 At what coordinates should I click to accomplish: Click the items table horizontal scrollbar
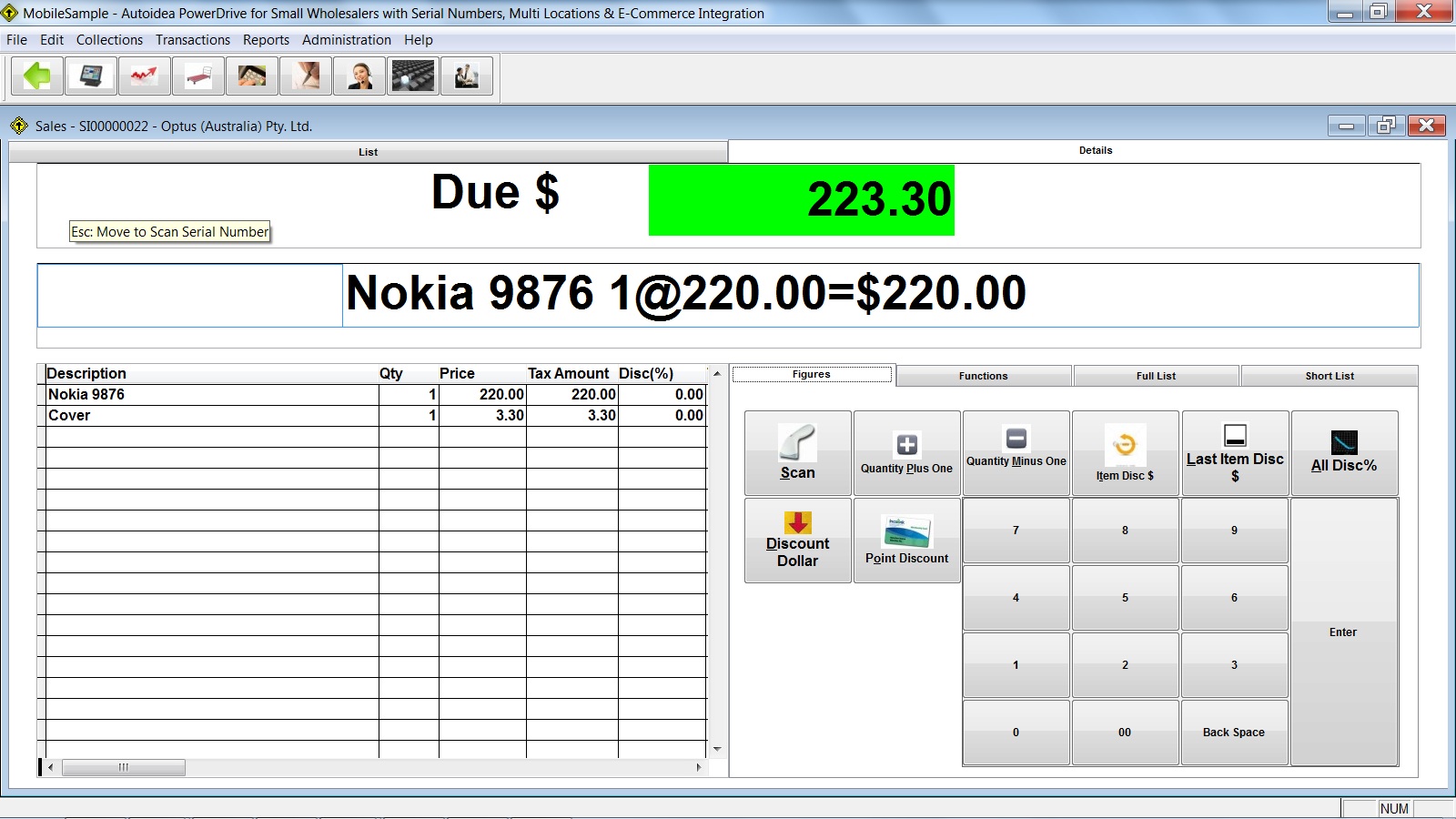click(373, 767)
